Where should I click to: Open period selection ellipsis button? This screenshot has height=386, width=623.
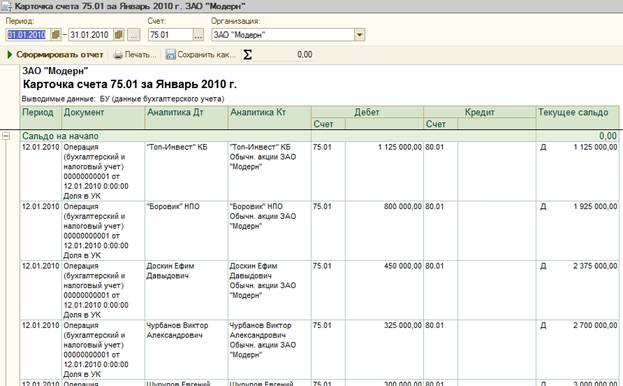click(x=134, y=35)
